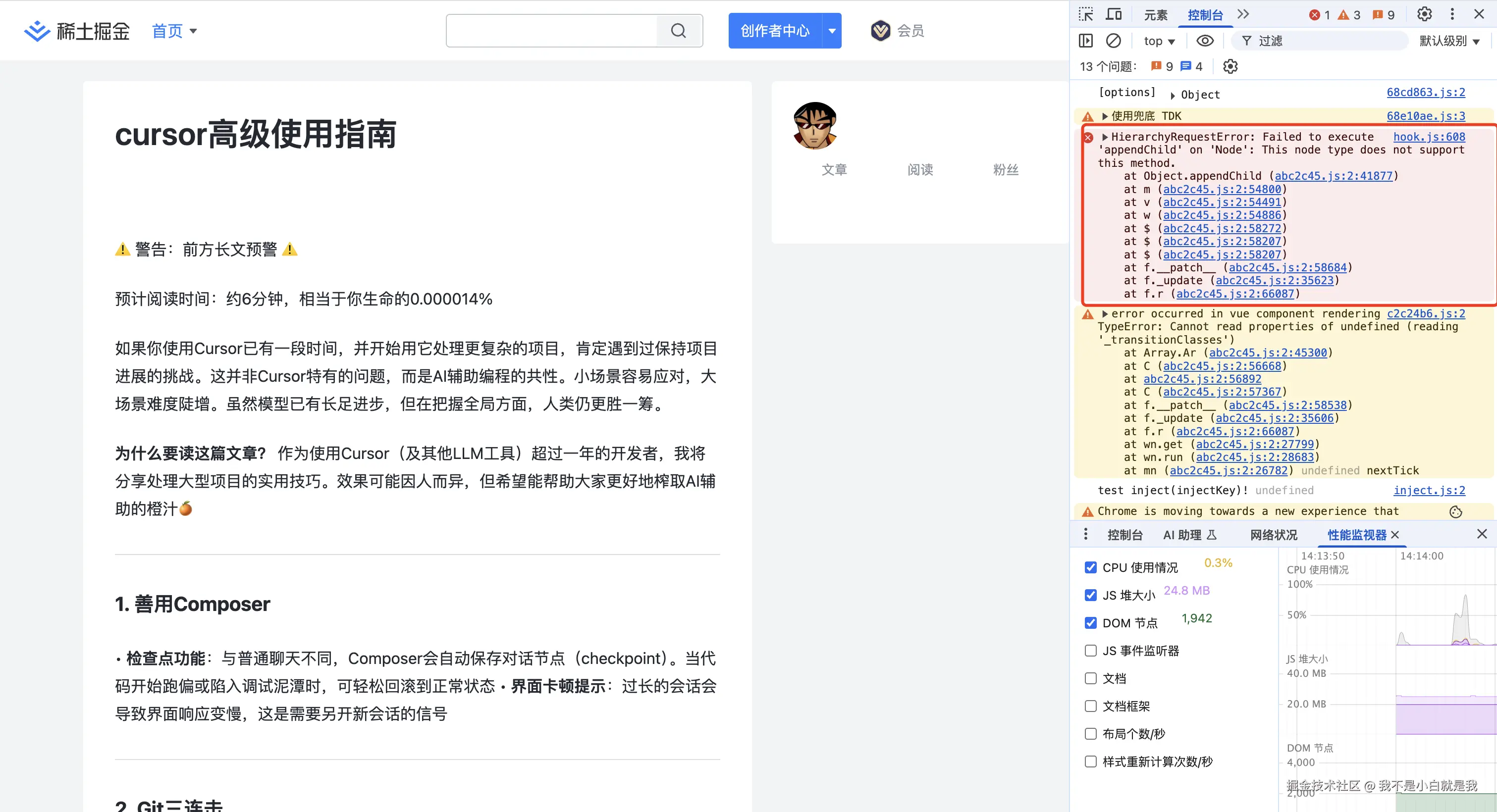Switch to the 元素 tab in DevTools

coord(1155,14)
